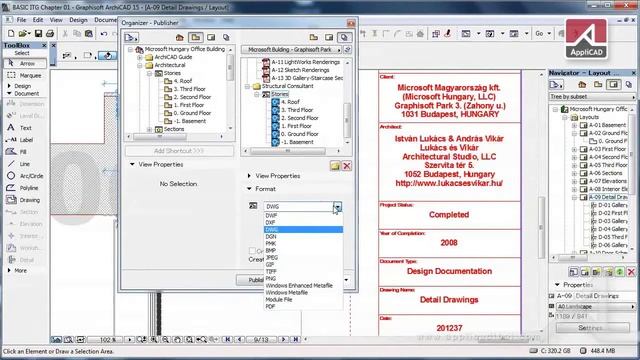This screenshot has height=360, width=640.
Task: Open the File menu
Action: point(21,20)
